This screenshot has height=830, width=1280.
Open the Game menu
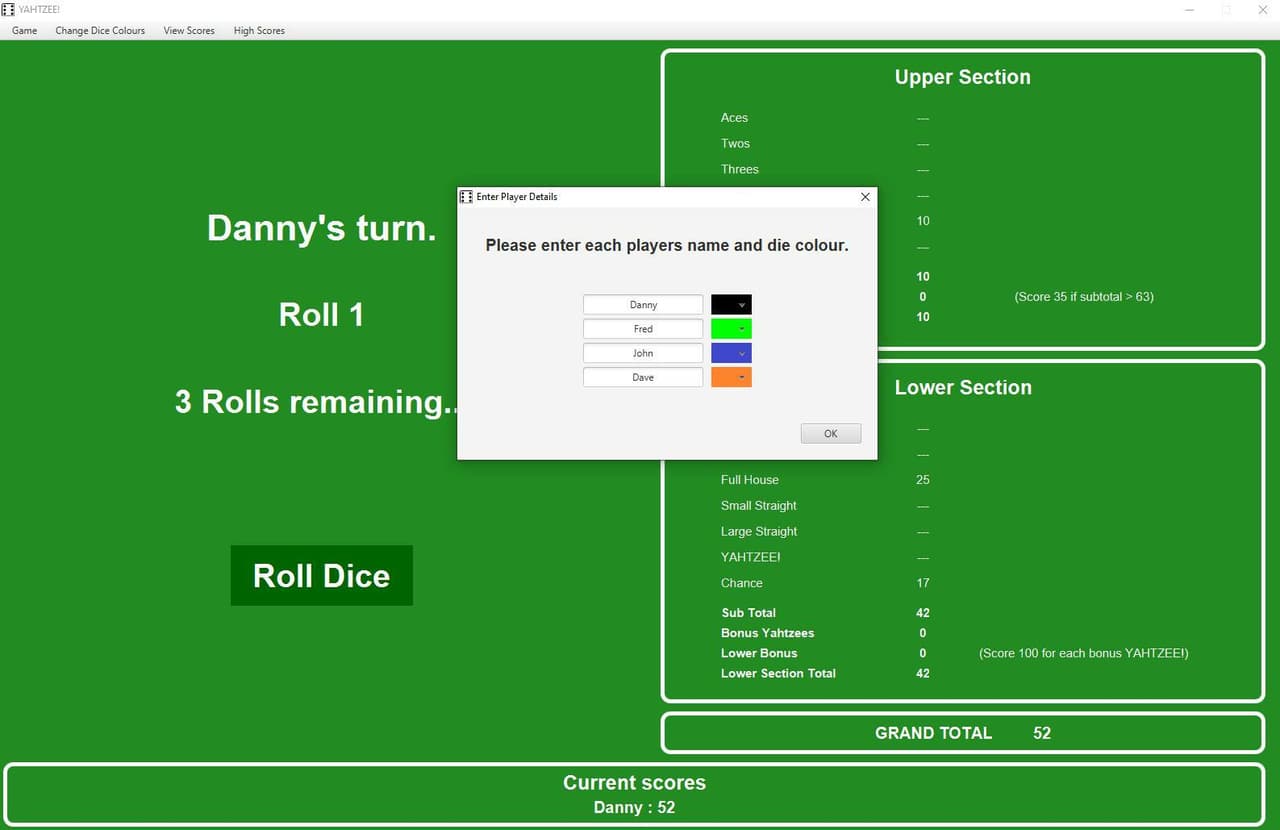[x=25, y=31]
